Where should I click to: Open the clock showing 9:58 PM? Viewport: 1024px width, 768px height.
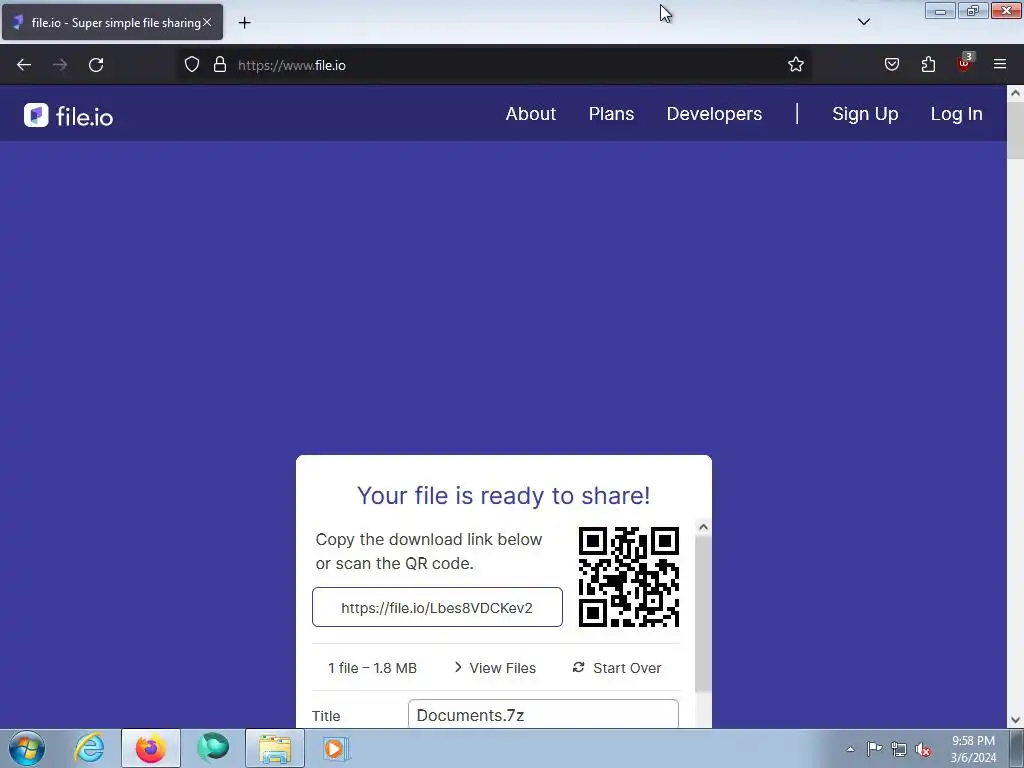tap(973, 749)
